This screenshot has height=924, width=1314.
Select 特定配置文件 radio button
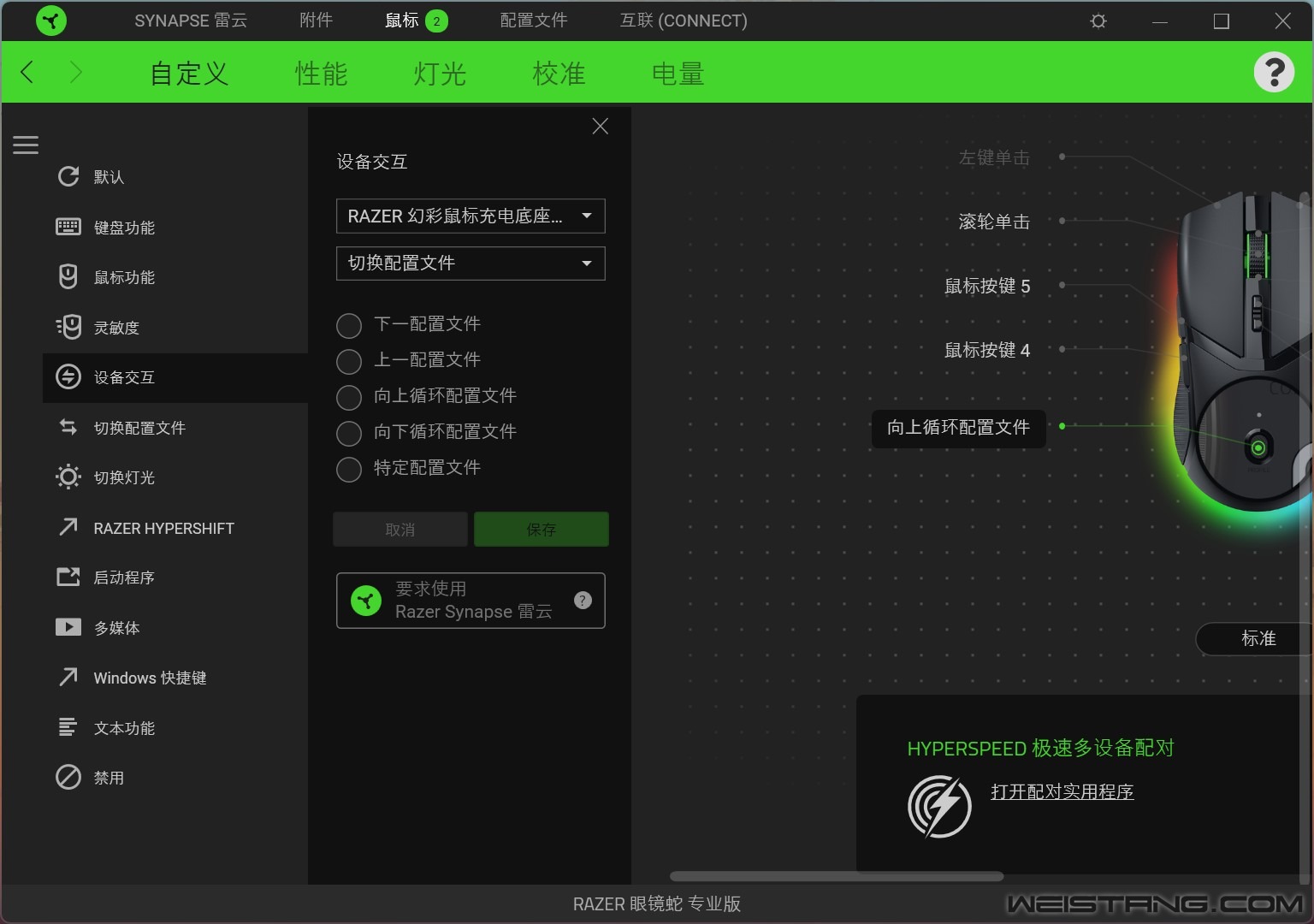(349, 470)
